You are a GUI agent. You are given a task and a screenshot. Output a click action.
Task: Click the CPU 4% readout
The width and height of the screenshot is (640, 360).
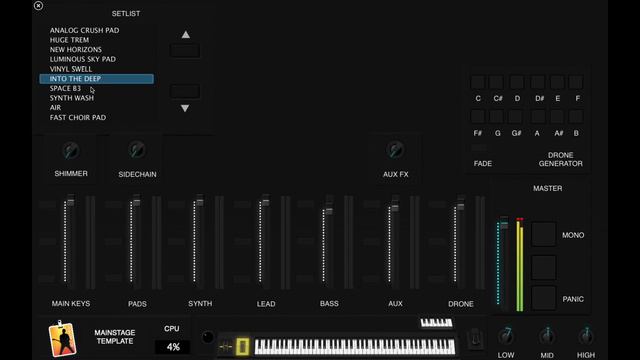pyautogui.click(x=173, y=347)
